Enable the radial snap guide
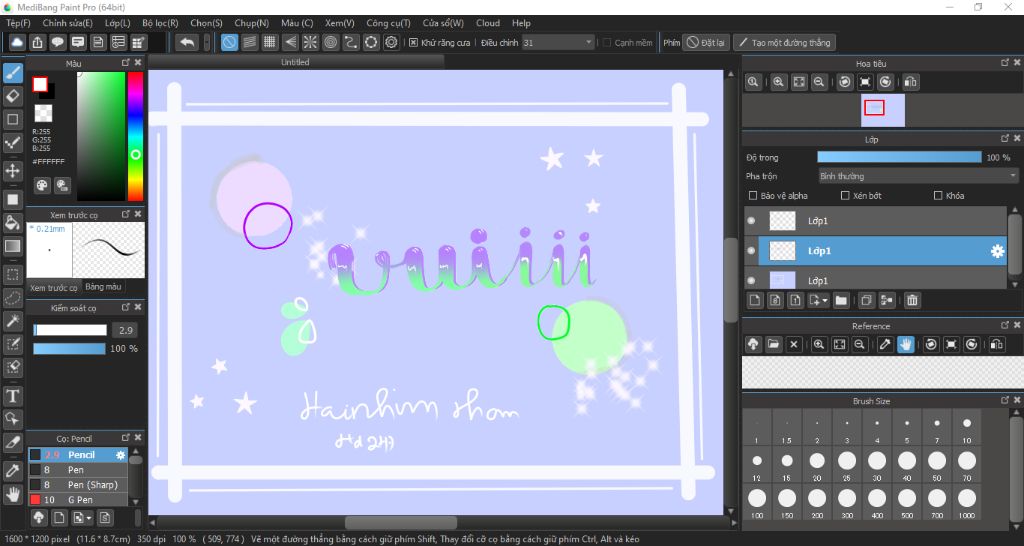 pos(310,42)
